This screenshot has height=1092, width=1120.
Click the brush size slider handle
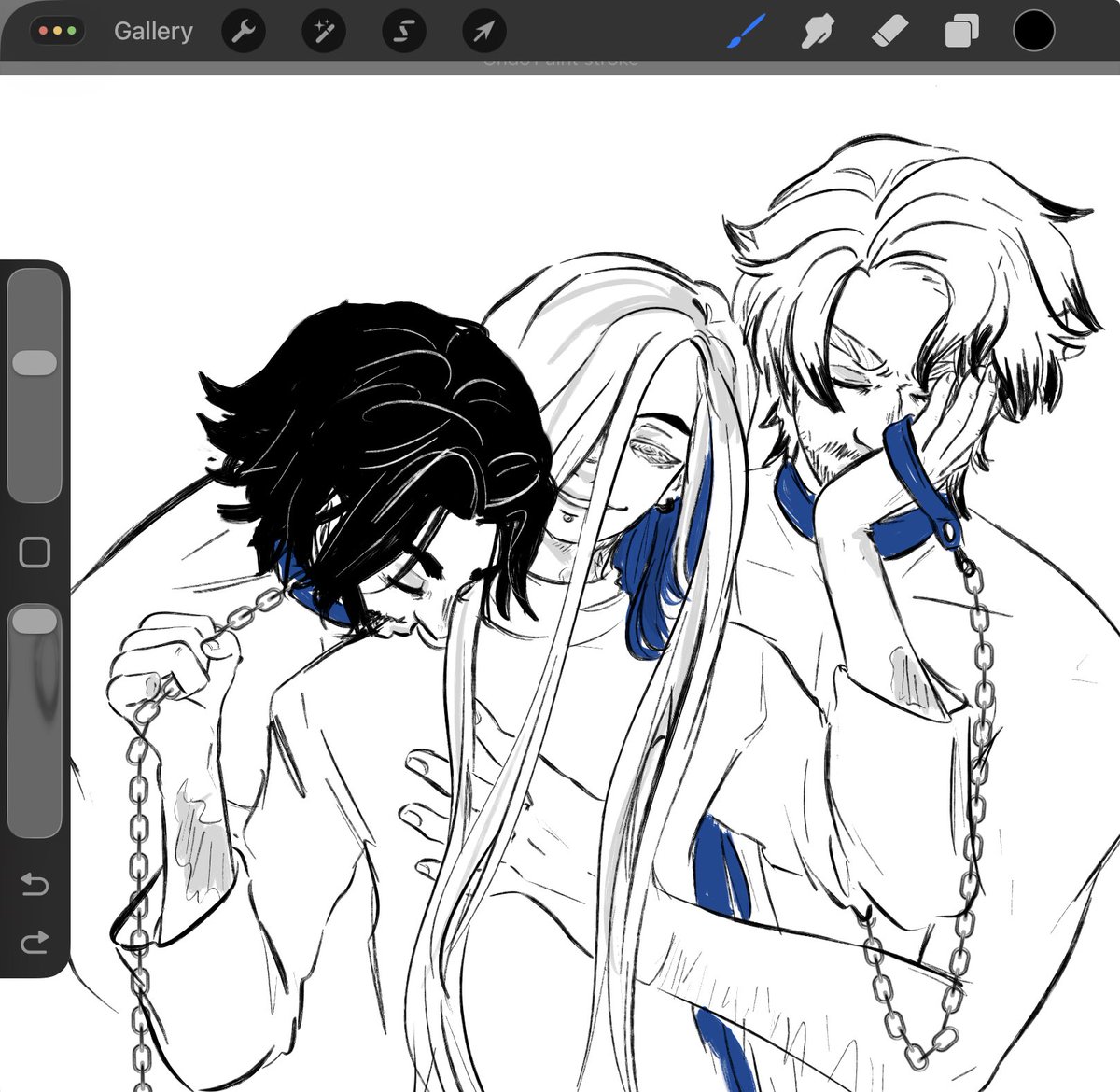(x=35, y=363)
